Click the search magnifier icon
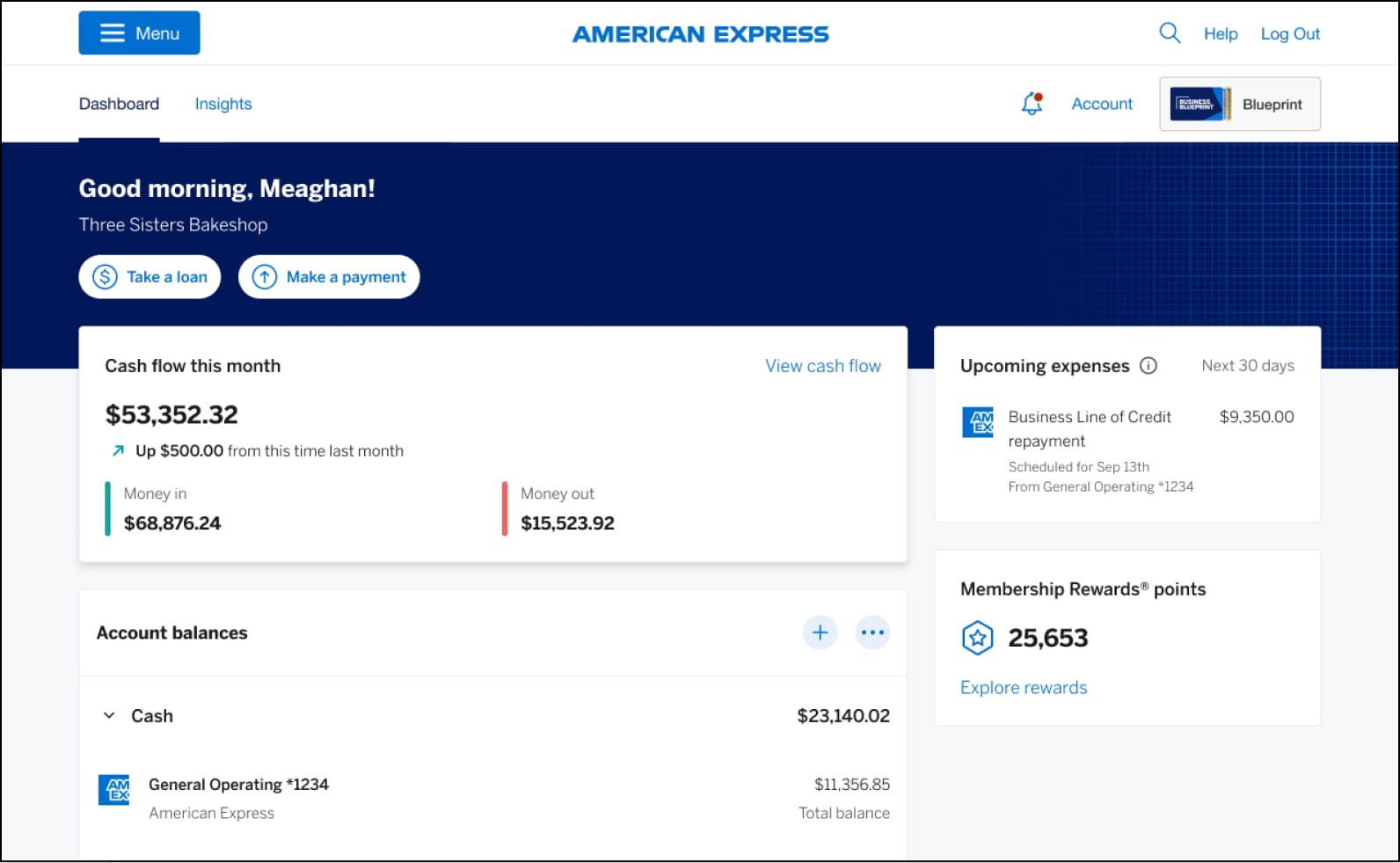 click(x=1169, y=33)
